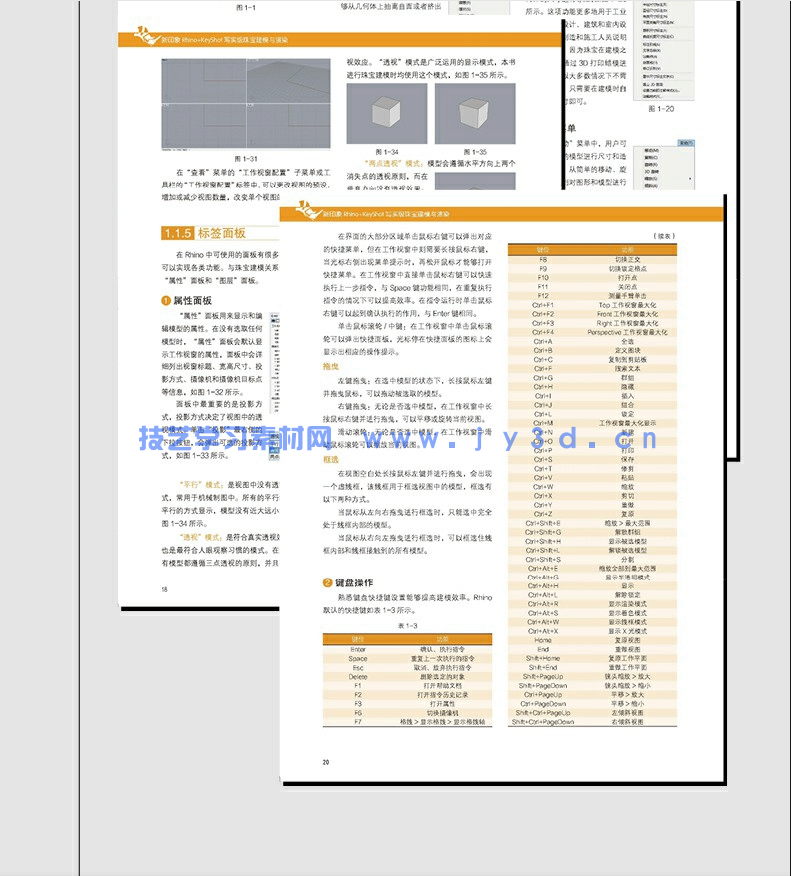Click the caption "图 1-20"
This screenshot has height=876, width=791.
661,109
